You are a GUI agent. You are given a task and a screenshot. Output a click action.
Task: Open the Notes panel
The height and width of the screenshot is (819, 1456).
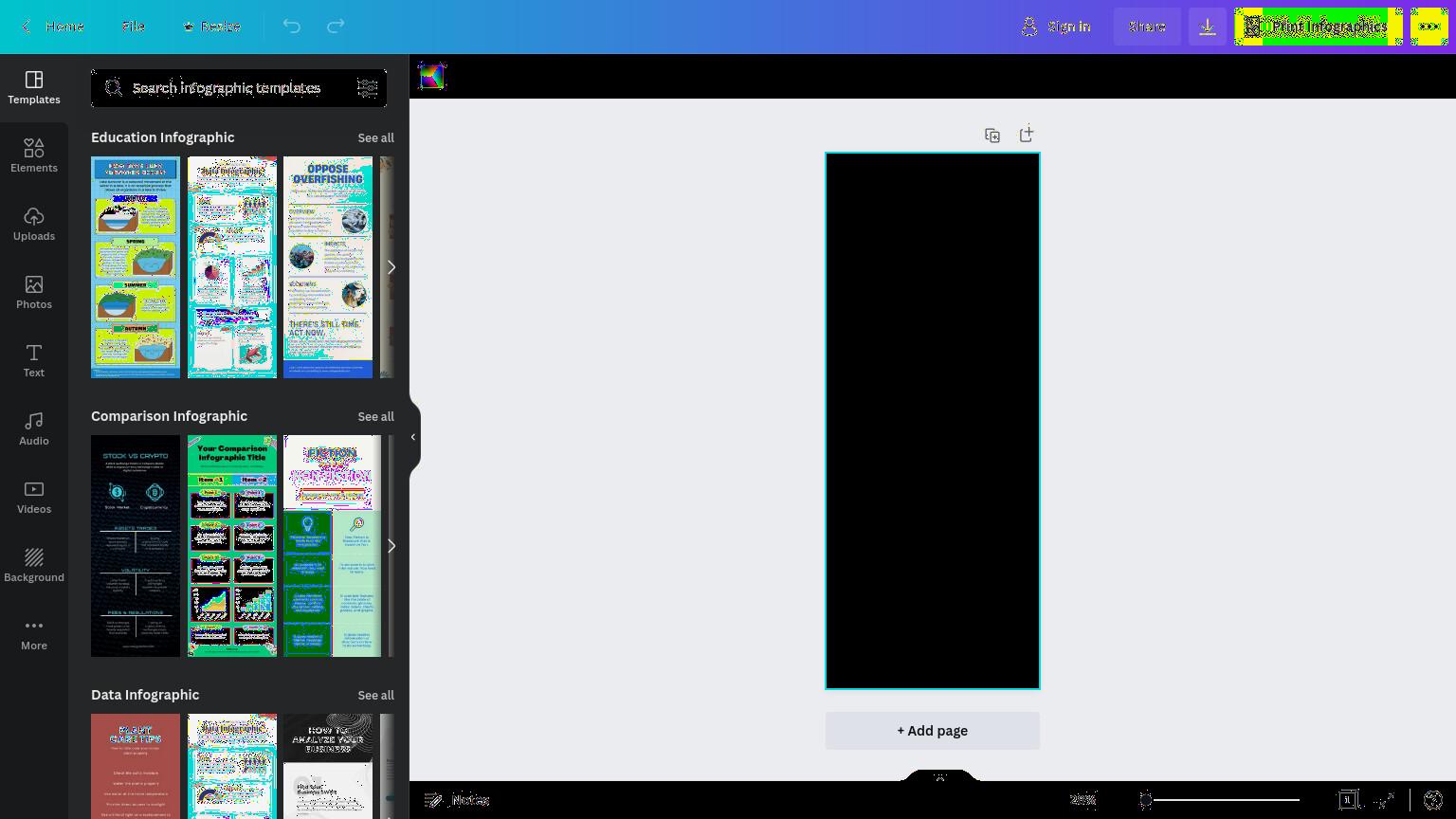[x=457, y=800]
